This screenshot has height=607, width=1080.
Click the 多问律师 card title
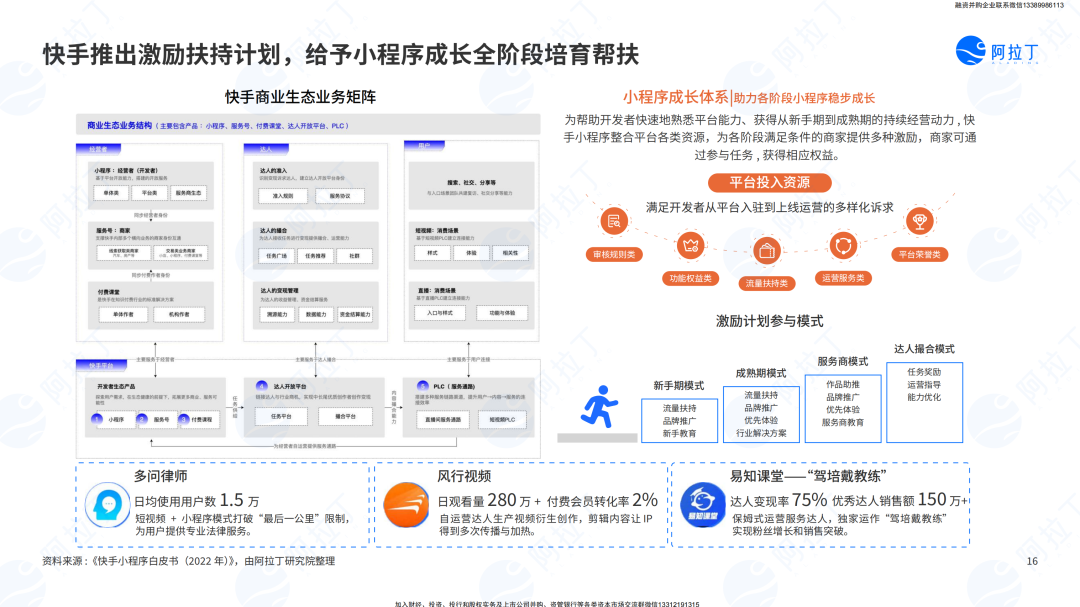click(x=160, y=476)
